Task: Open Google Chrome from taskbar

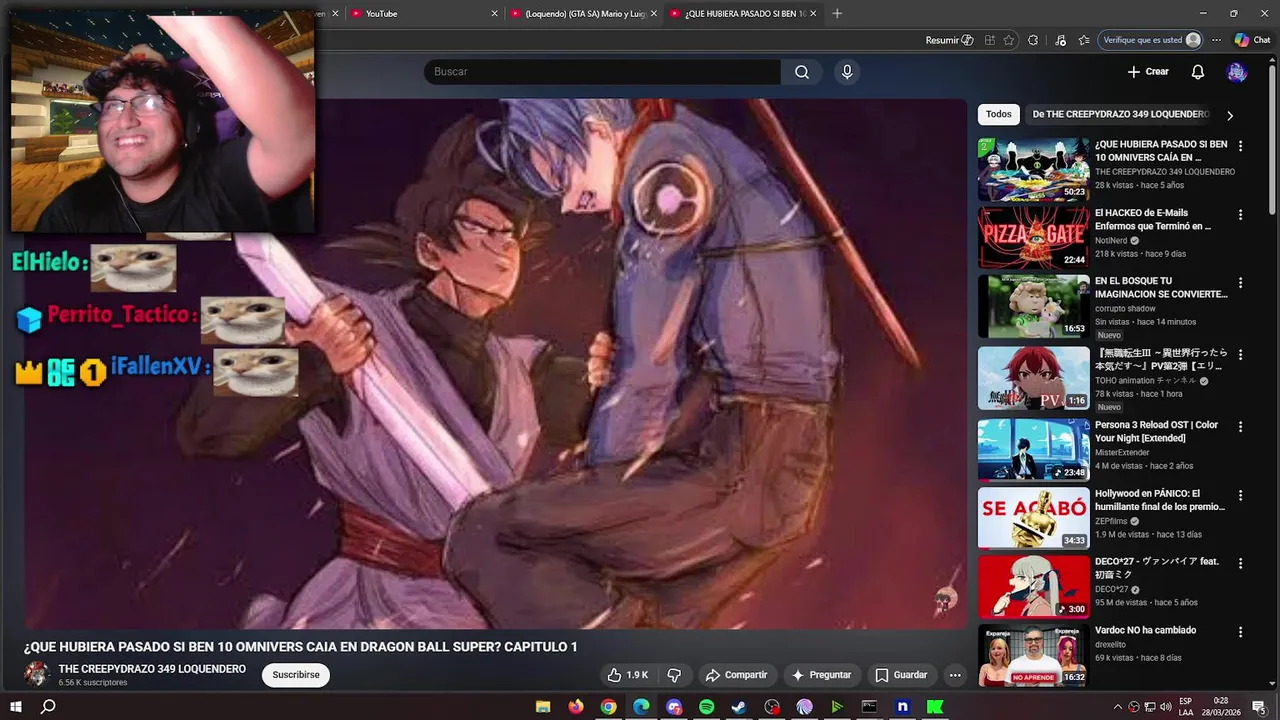Action: pyautogui.click(x=608, y=707)
